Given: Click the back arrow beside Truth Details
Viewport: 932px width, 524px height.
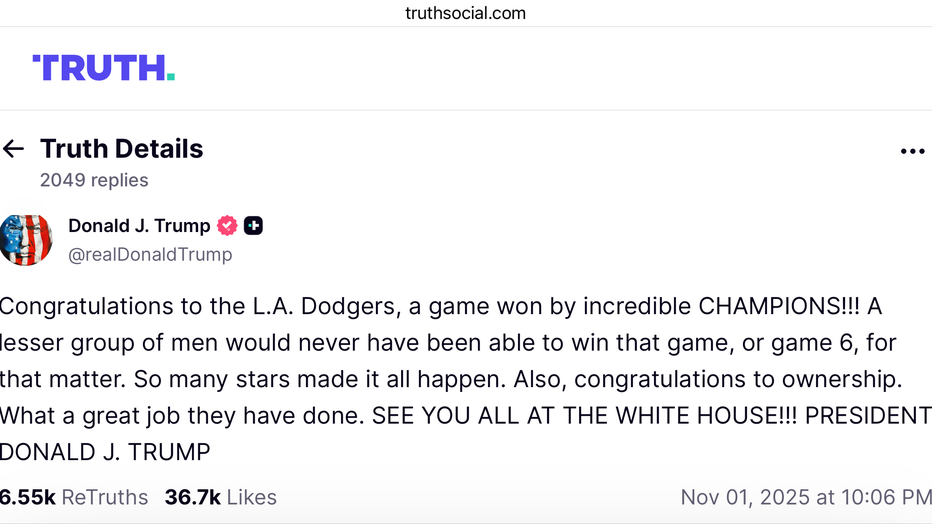Looking at the screenshot, I should pos(13,149).
